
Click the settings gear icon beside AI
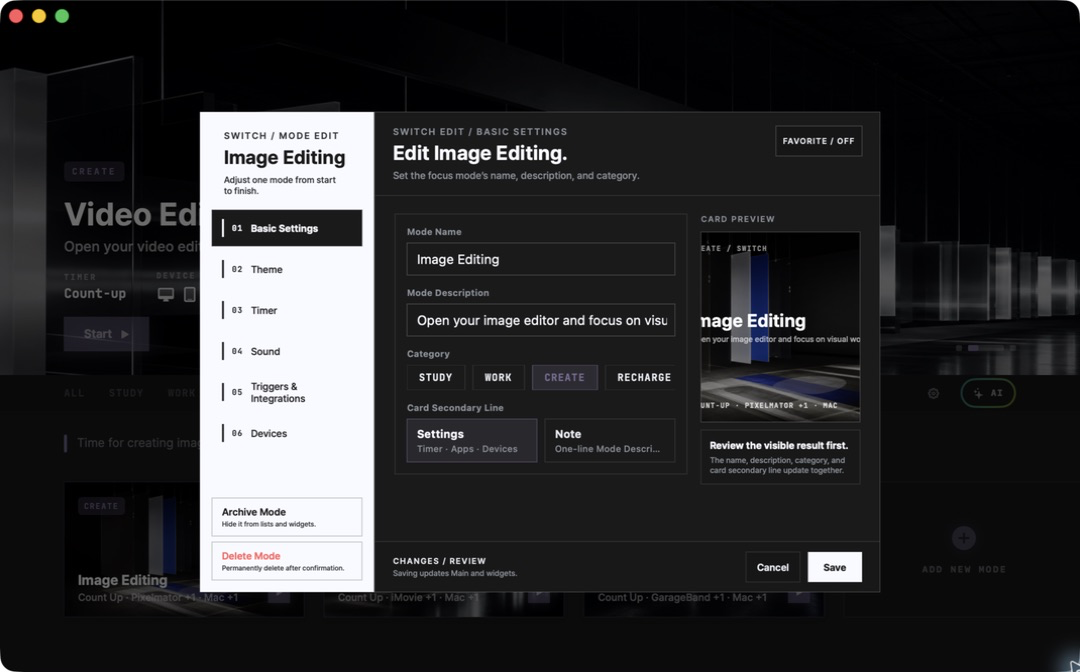tap(933, 393)
